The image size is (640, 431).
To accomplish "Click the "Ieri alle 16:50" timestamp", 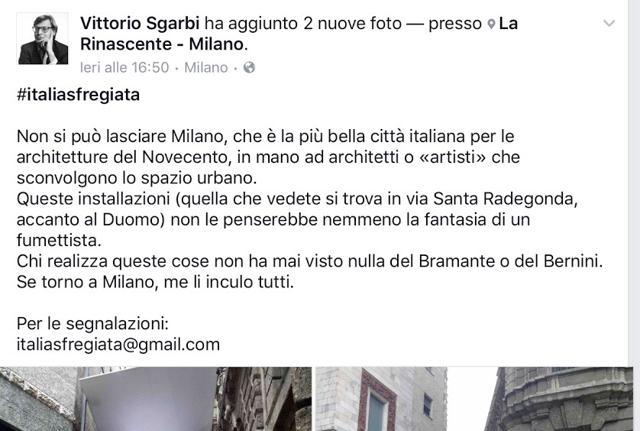I will [124, 67].
